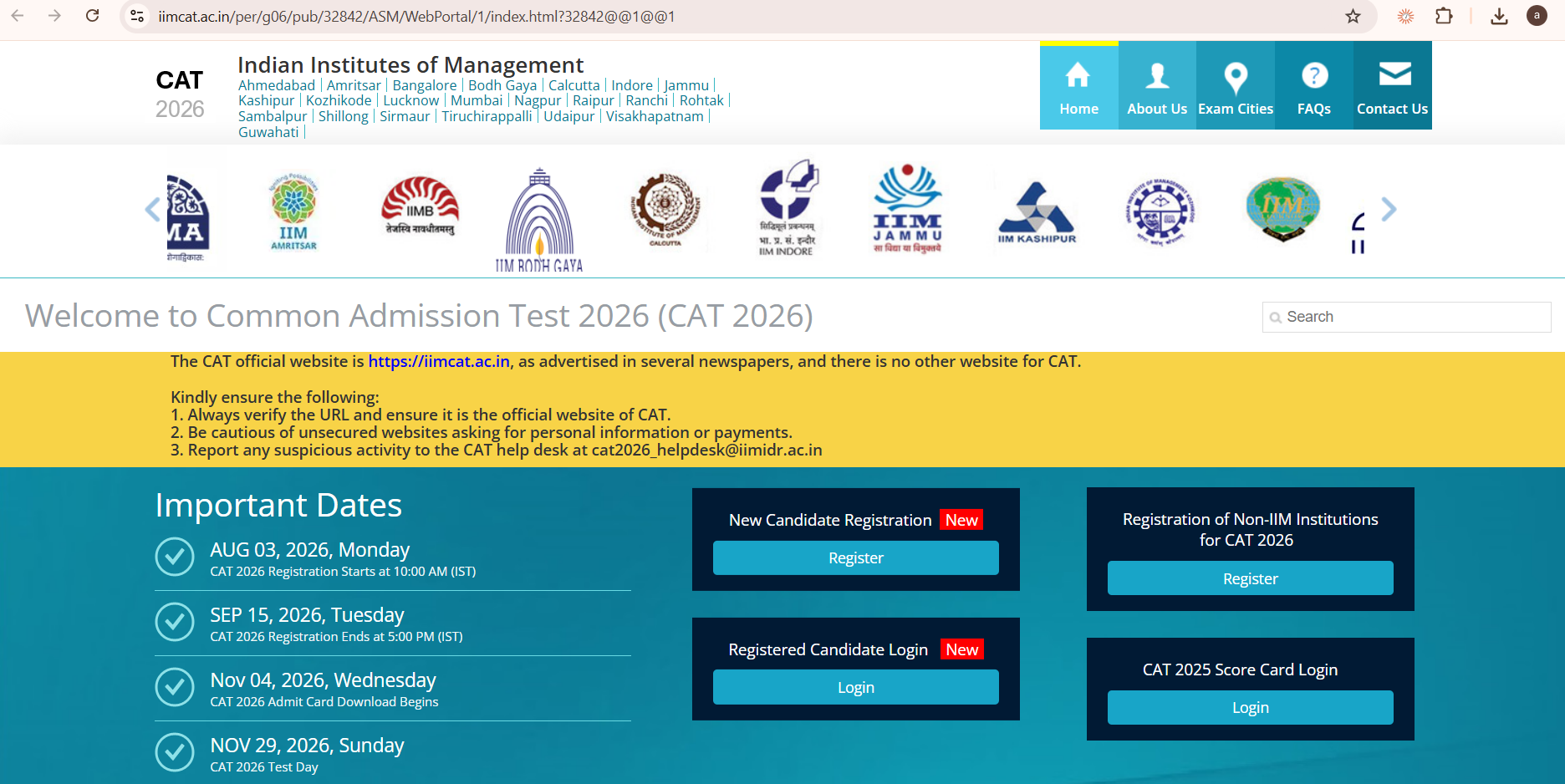Open the Contact Us menu item
1565x784 pixels.
[1393, 87]
